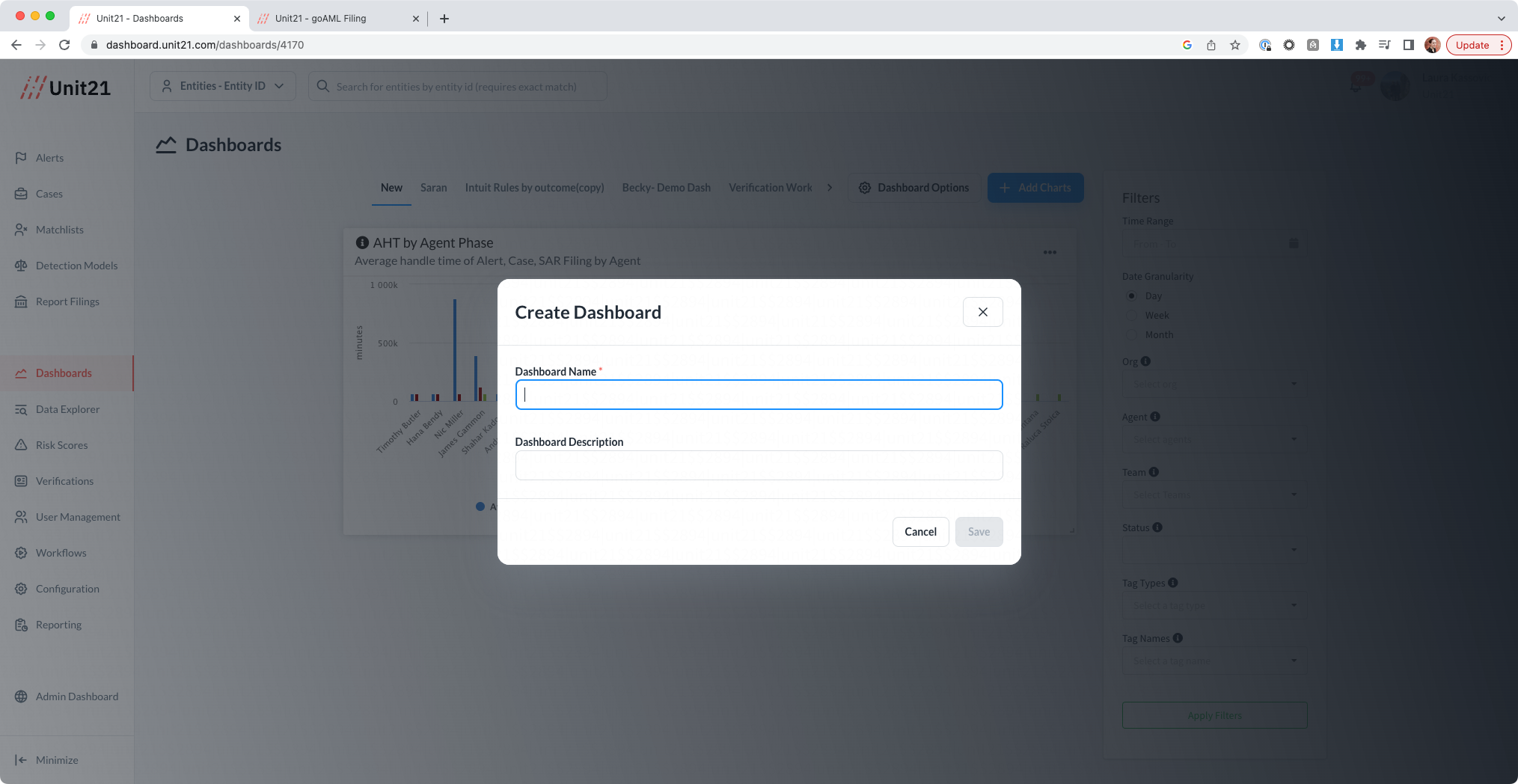Click the AHT by Agent Phase info icon

[362, 242]
